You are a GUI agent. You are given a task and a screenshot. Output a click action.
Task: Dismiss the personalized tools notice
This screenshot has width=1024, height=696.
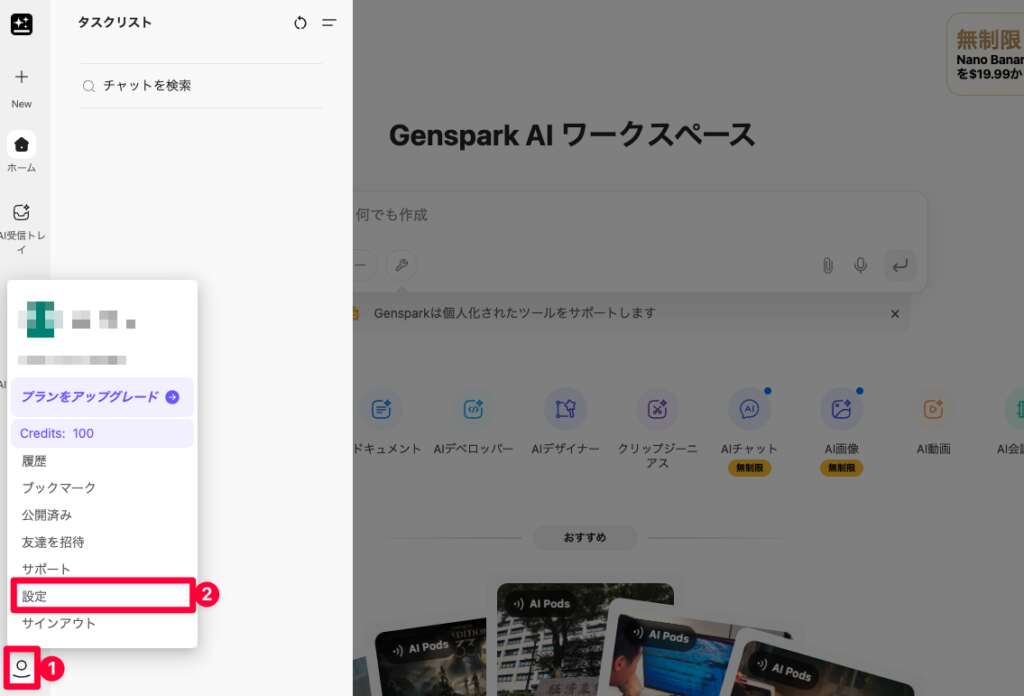point(895,314)
